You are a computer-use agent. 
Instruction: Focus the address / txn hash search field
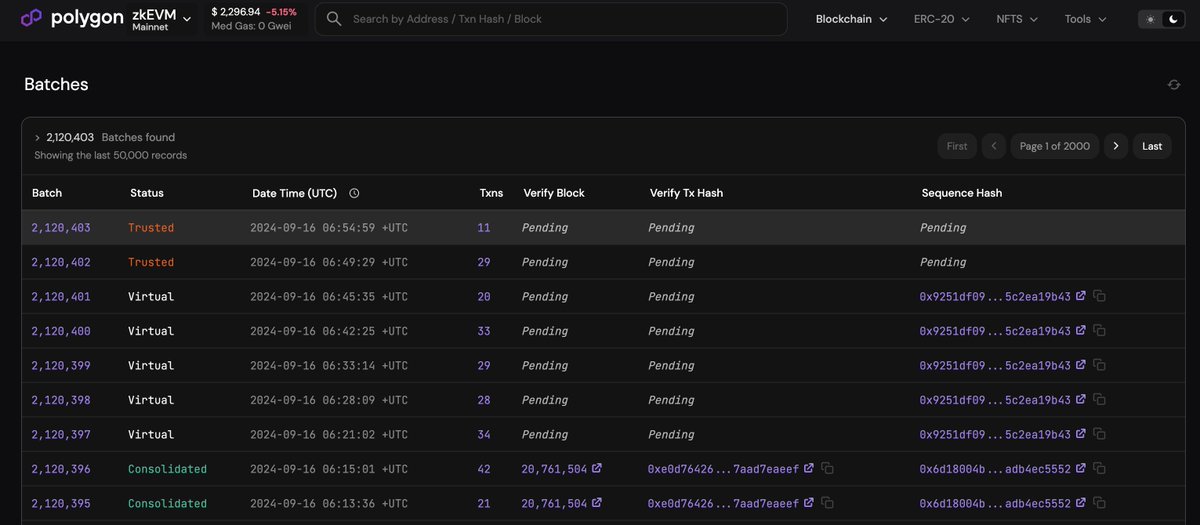point(551,19)
